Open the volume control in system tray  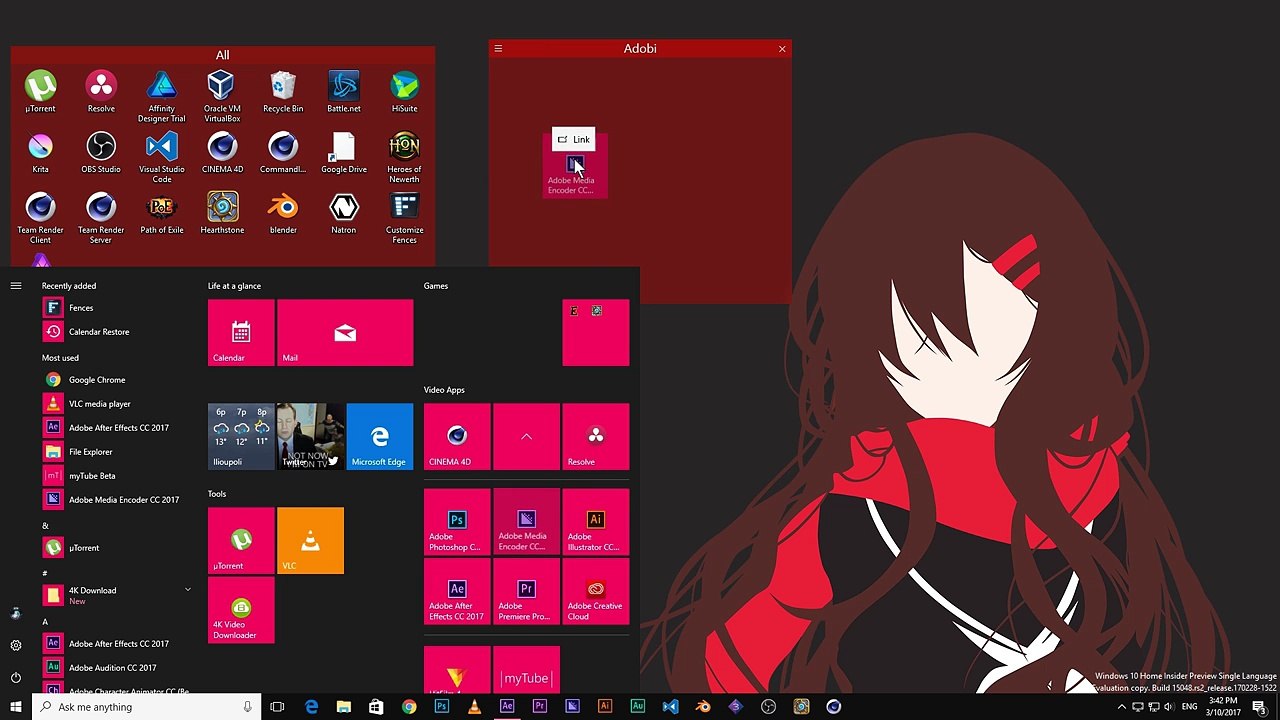(1168, 707)
